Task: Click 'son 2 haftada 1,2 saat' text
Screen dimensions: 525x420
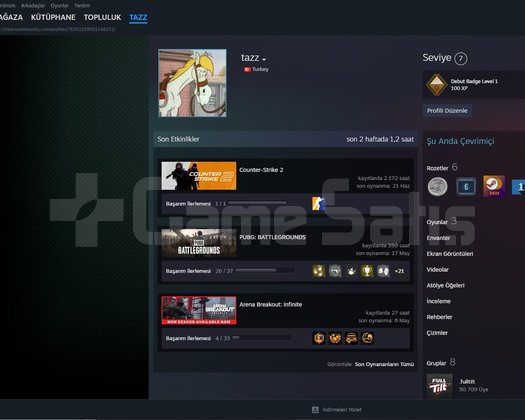Action: (380, 139)
